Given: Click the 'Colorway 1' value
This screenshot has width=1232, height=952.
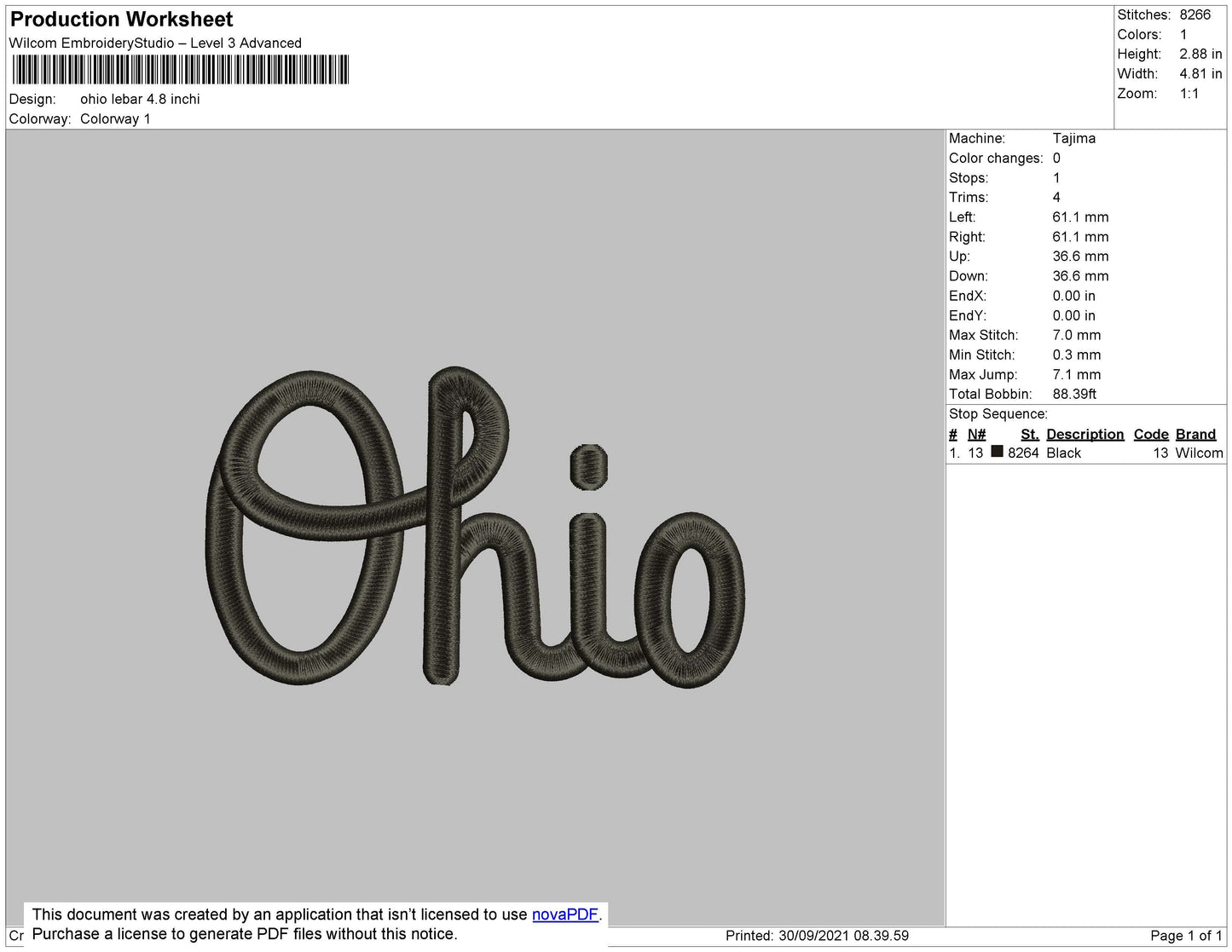Looking at the screenshot, I should click(x=115, y=118).
